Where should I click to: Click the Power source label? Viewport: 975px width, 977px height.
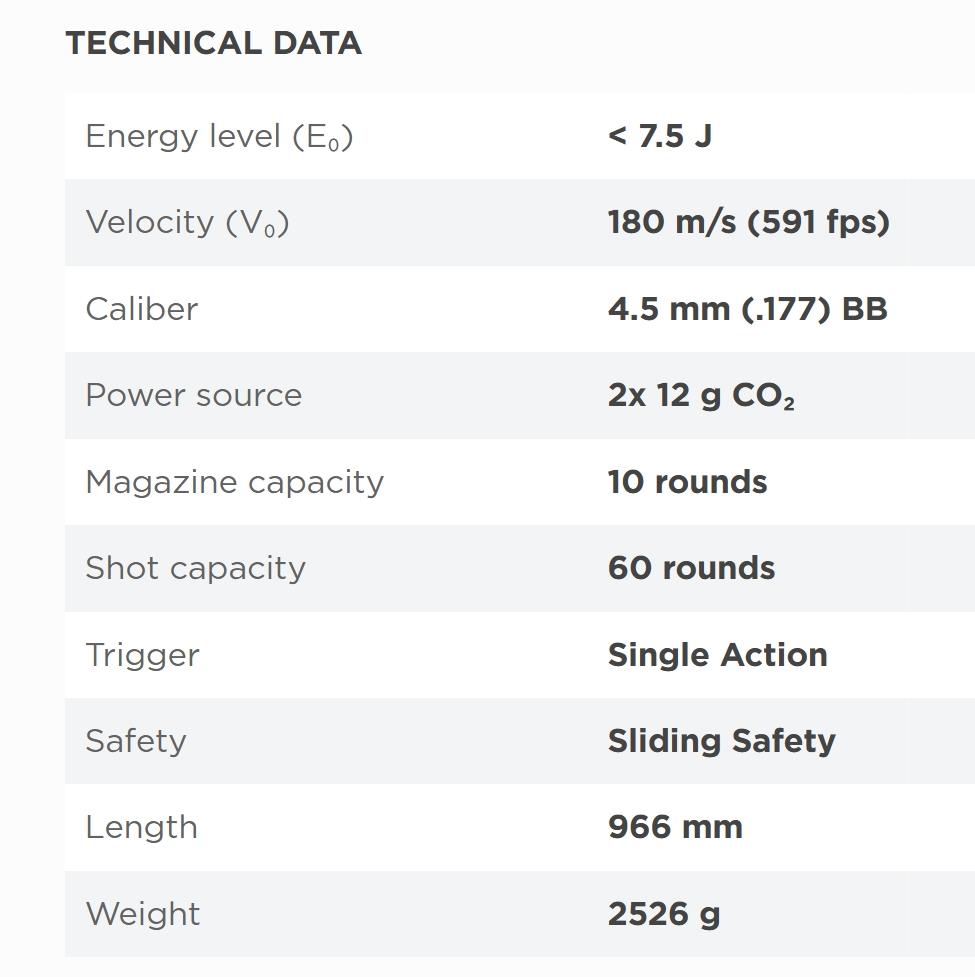pos(193,395)
